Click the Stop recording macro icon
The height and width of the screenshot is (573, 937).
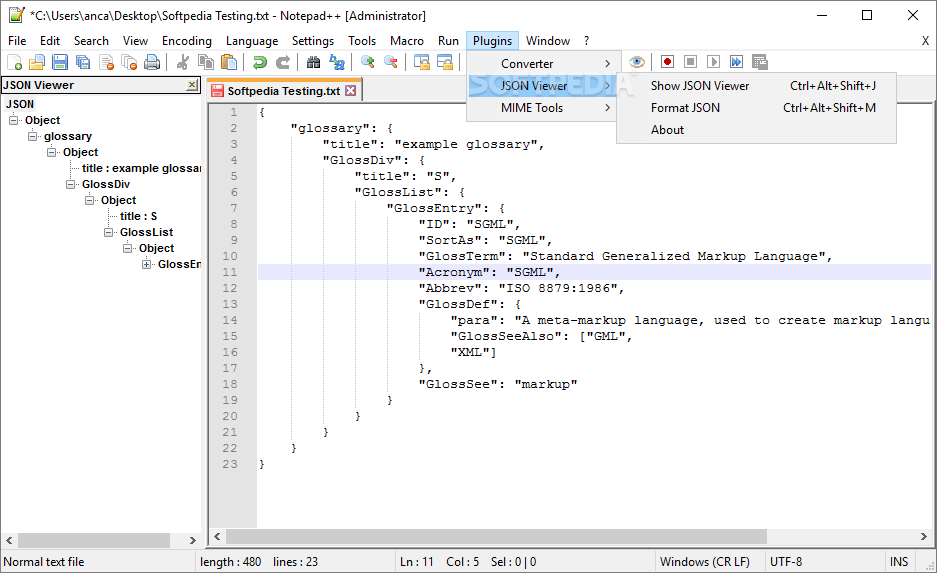(x=690, y=62)
